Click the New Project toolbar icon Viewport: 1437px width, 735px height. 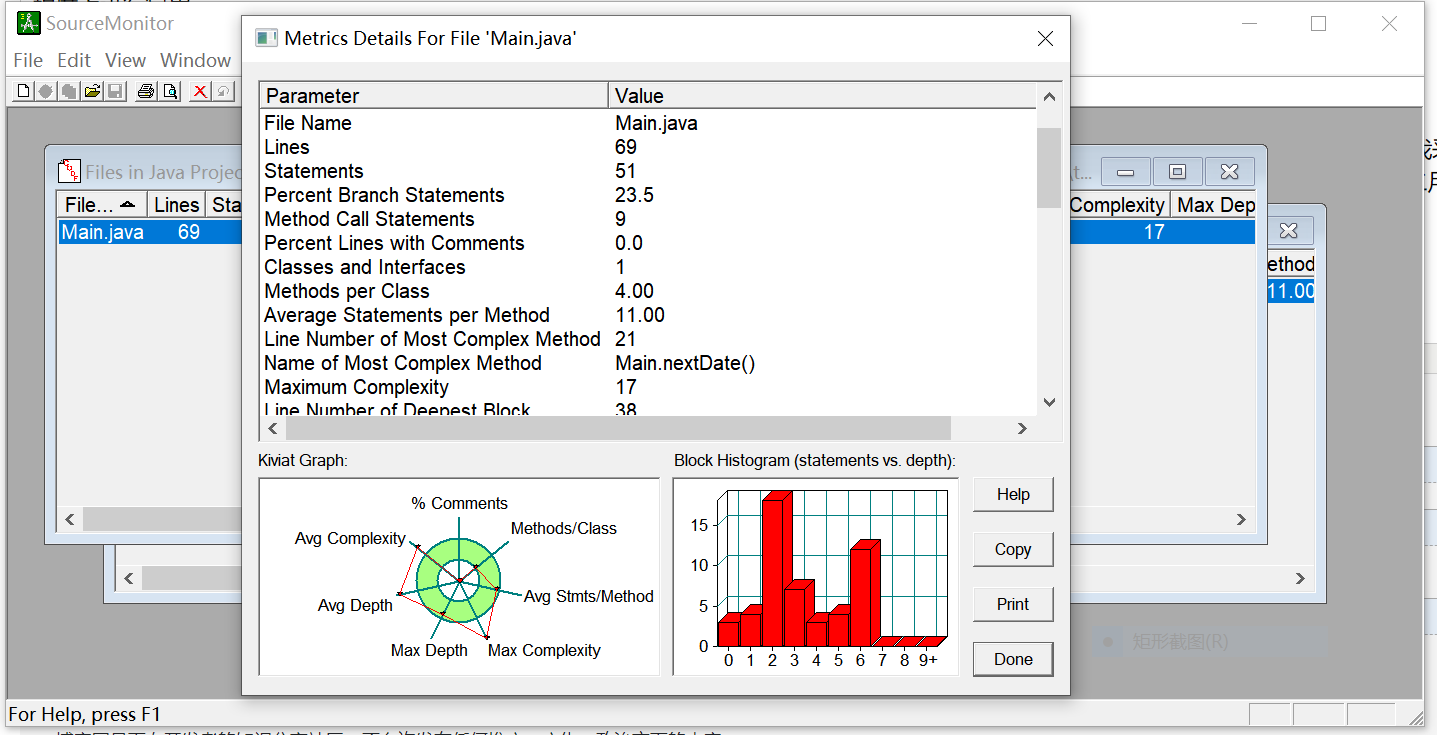[24, 91]
